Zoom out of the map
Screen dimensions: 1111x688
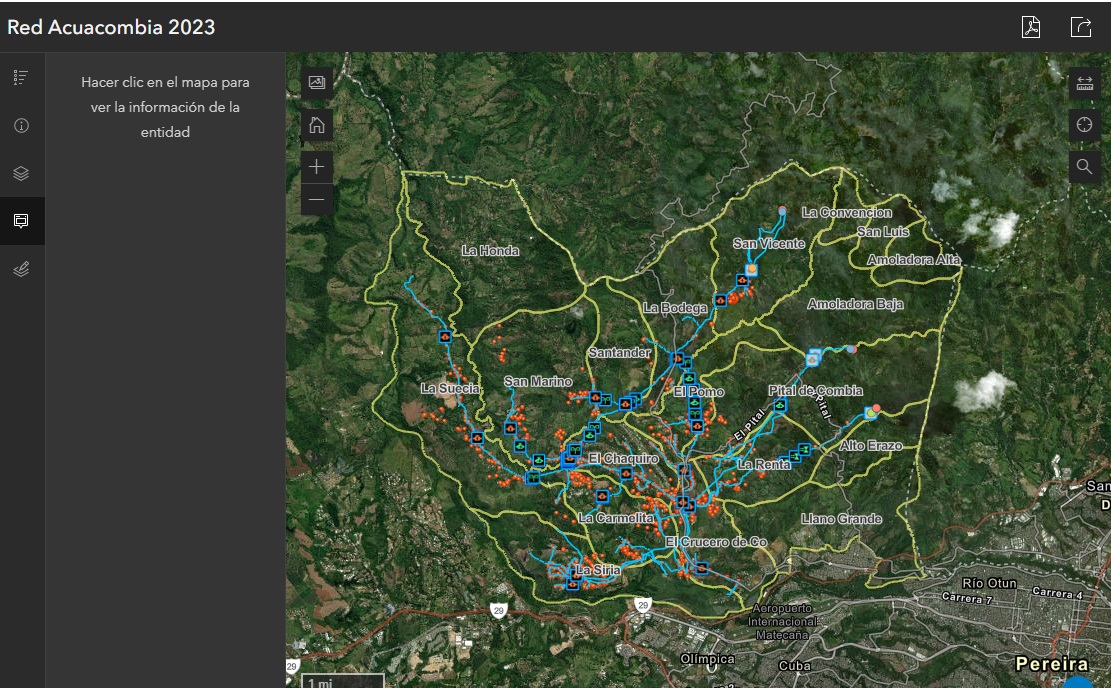click(x=317, y=199)
